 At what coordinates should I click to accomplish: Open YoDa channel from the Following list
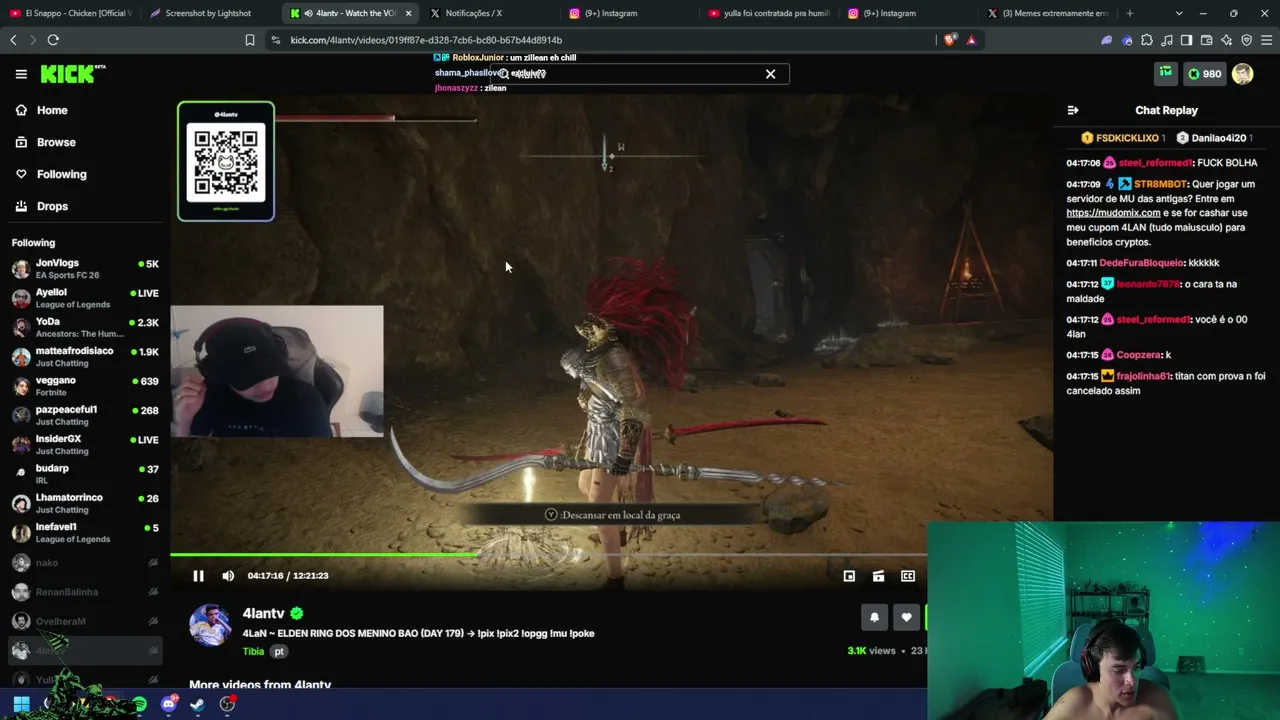tap(85, 327)
